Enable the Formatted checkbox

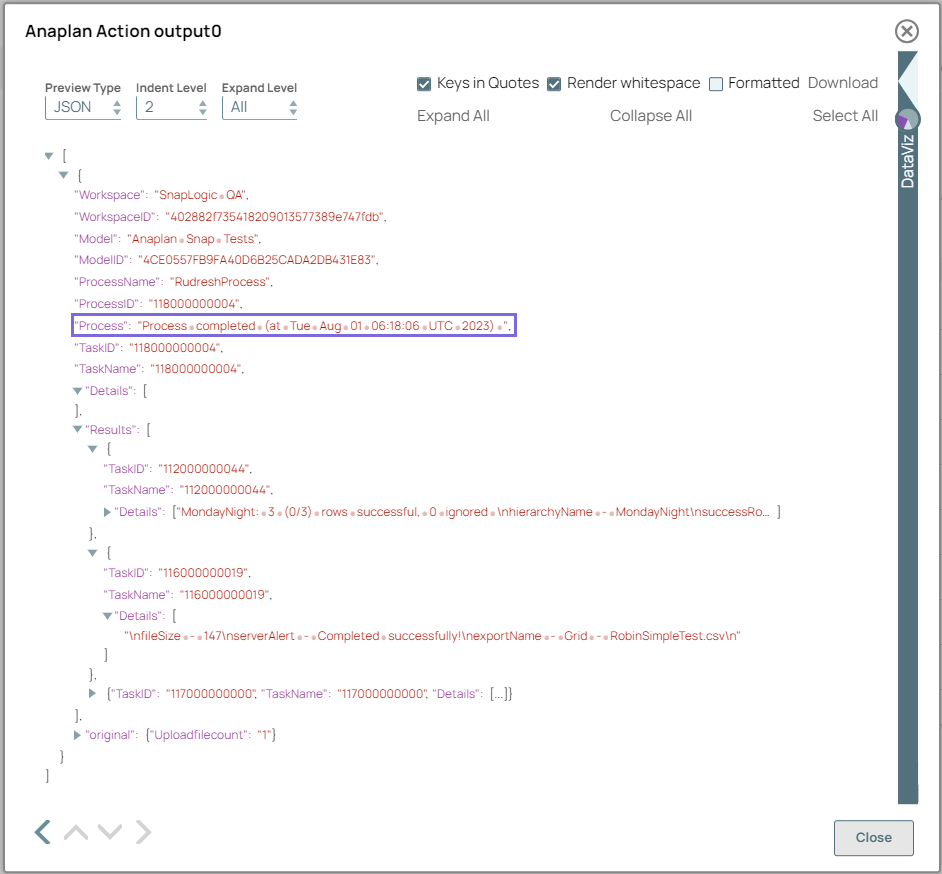tap(715, 84)
